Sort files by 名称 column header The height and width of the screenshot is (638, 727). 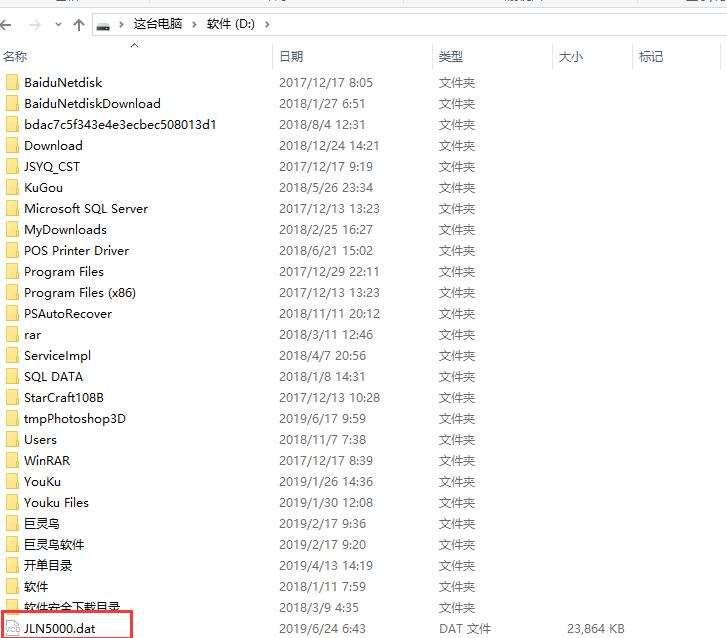point(16,57)
